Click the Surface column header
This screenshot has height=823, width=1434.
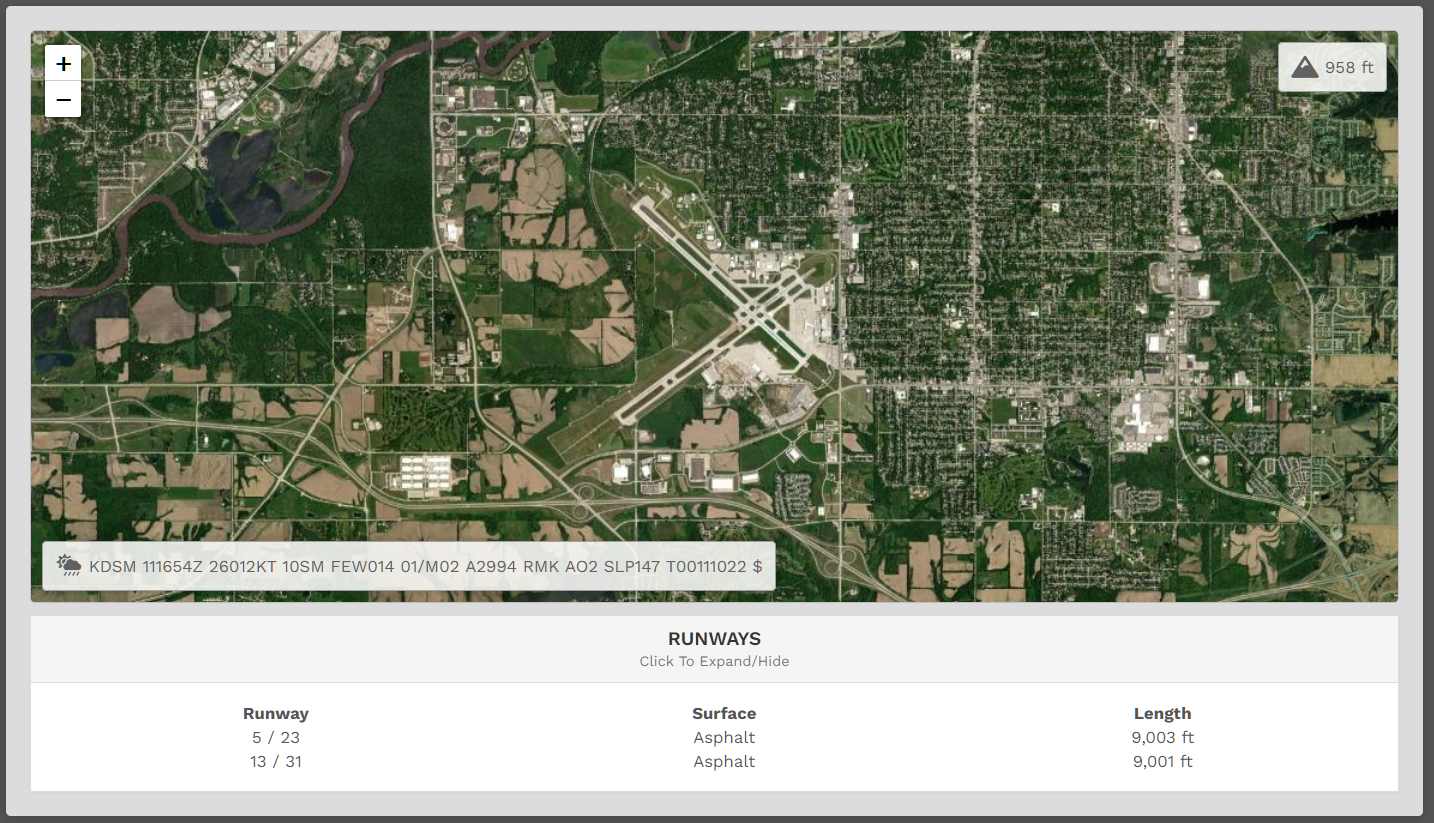tap(724, 714)
